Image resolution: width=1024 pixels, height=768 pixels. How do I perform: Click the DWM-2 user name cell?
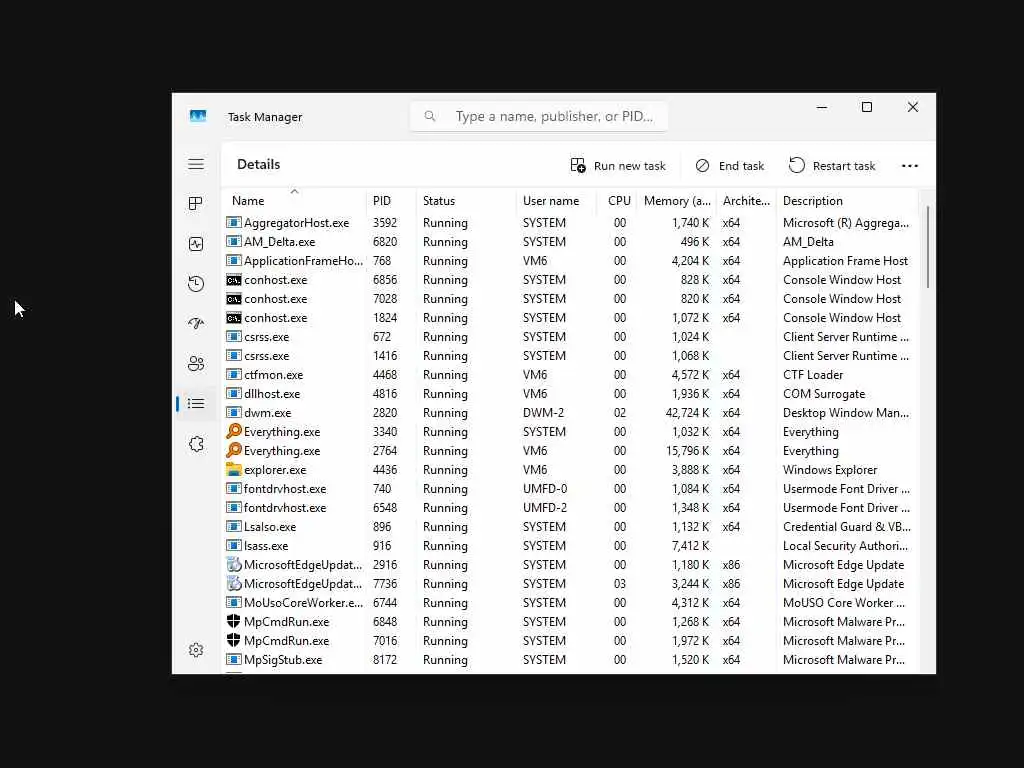pos(543,413)
